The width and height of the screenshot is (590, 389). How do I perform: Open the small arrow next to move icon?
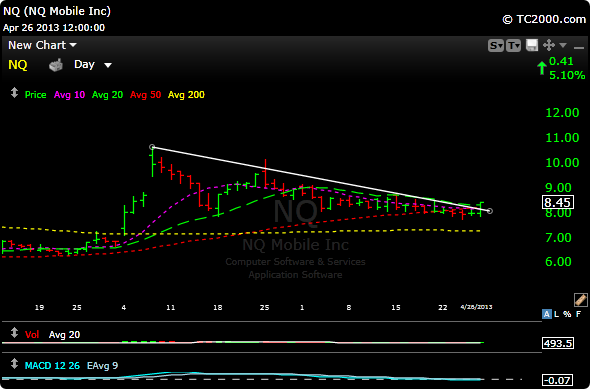[563, 46]
